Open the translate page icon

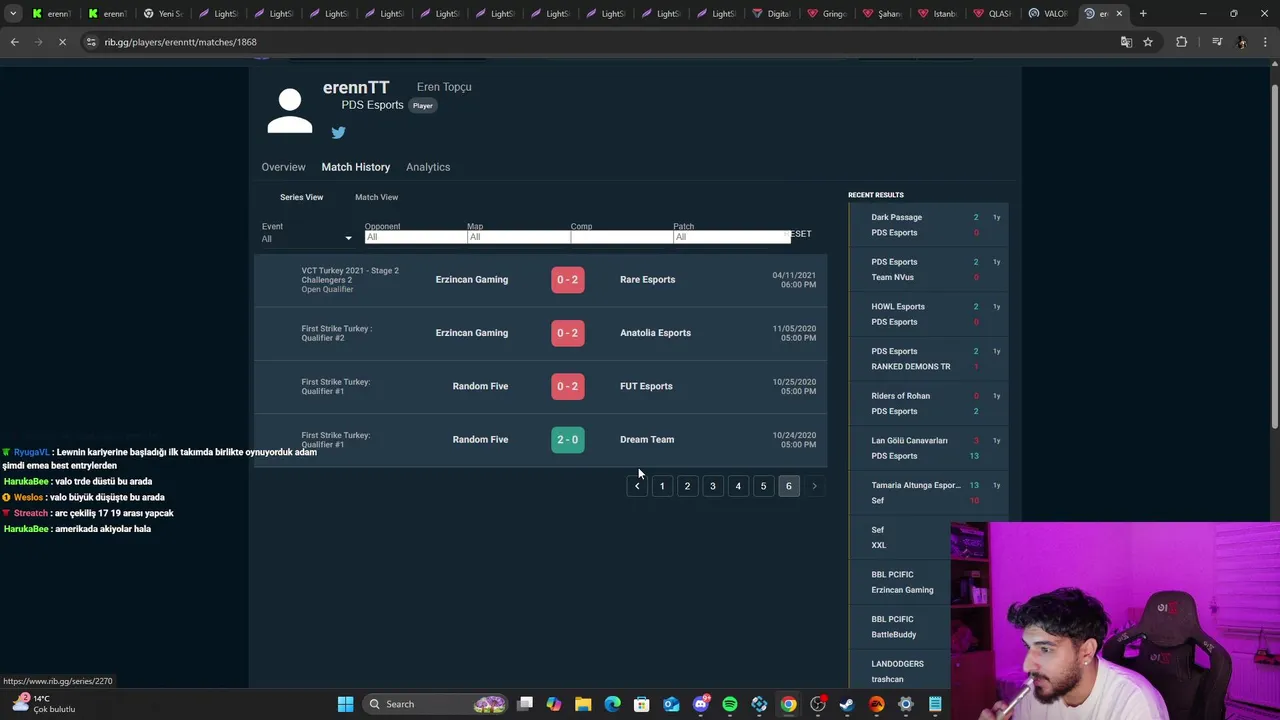1126,42
